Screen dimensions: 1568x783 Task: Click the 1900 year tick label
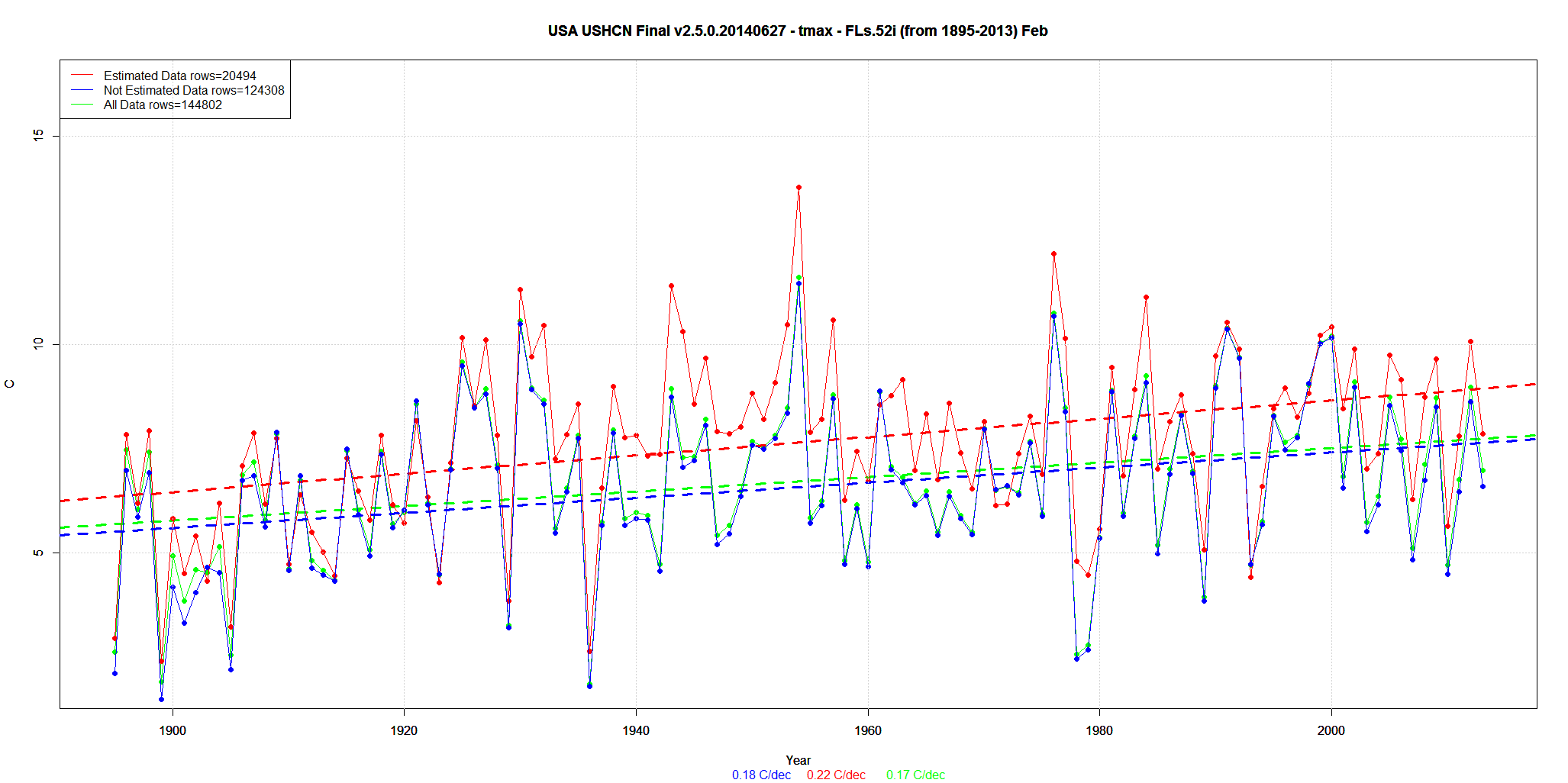click(173, 730)
